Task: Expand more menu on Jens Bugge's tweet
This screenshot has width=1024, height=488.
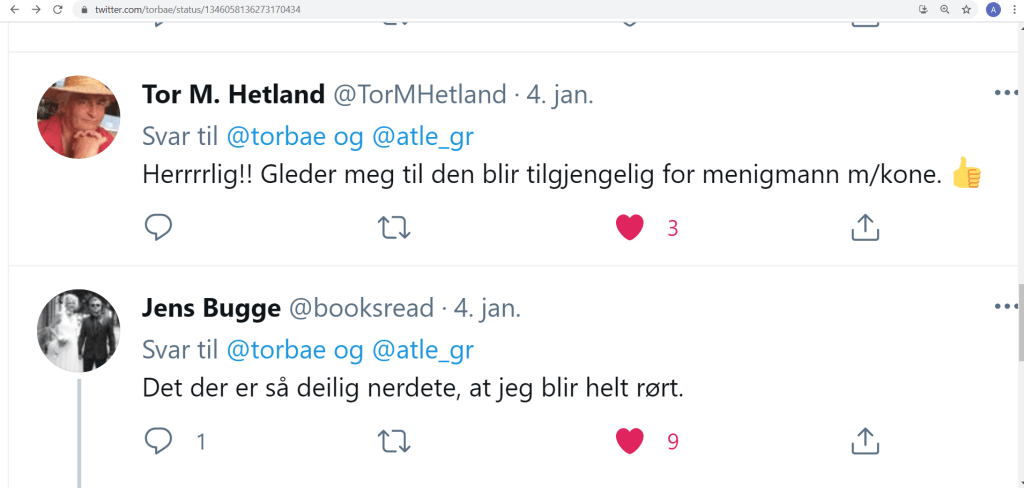Action: [x=1005, y=306]
